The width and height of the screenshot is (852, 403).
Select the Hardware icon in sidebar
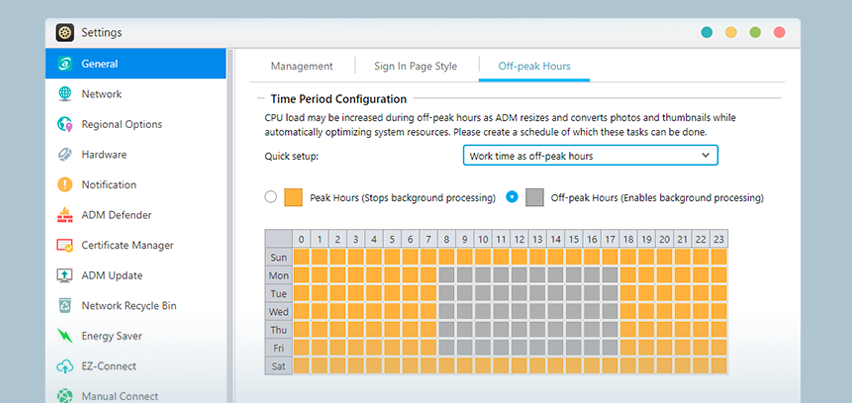(x=65, y=155)
